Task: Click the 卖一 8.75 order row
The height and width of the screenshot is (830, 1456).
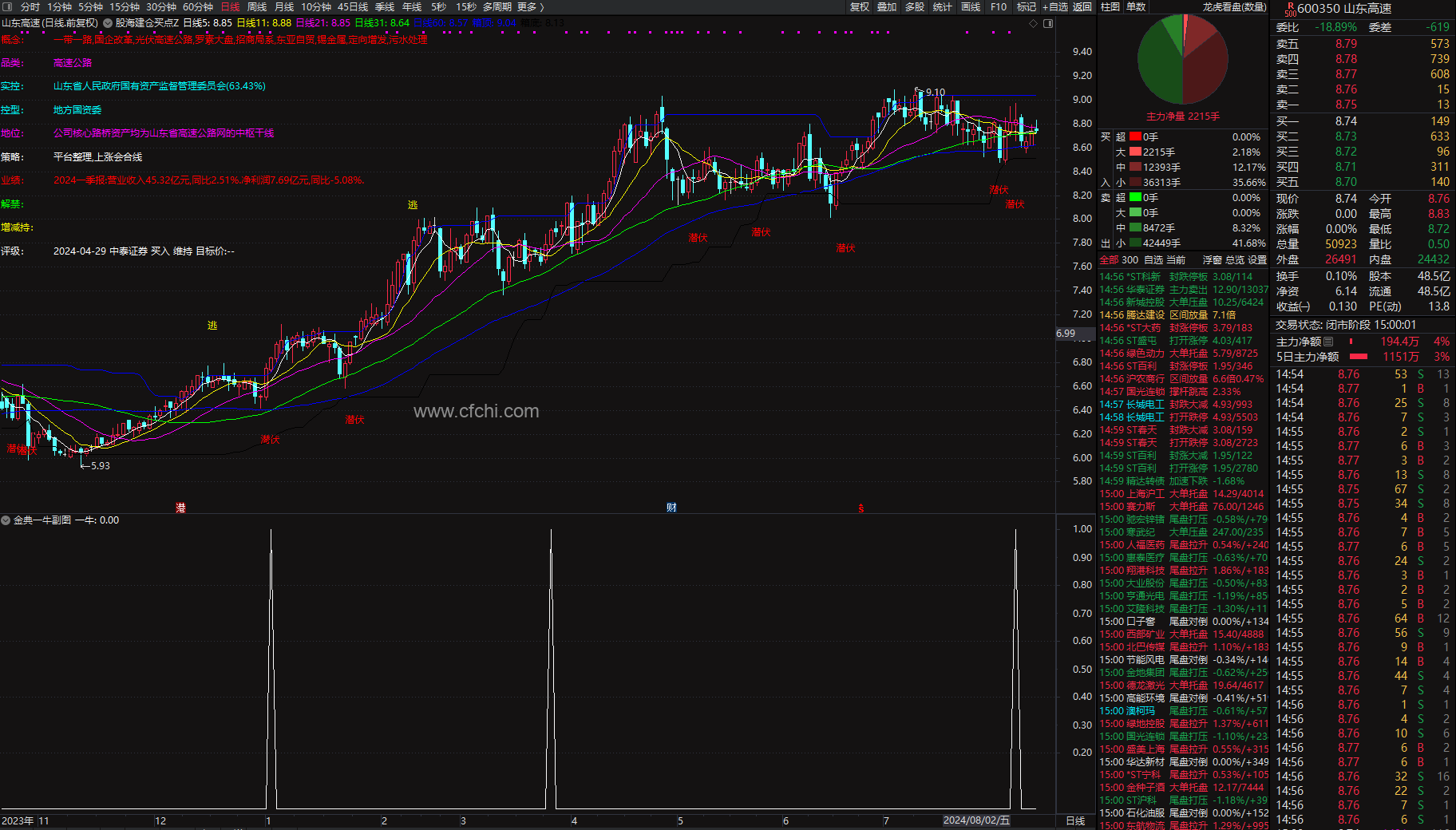Action: coord(1363,105)
